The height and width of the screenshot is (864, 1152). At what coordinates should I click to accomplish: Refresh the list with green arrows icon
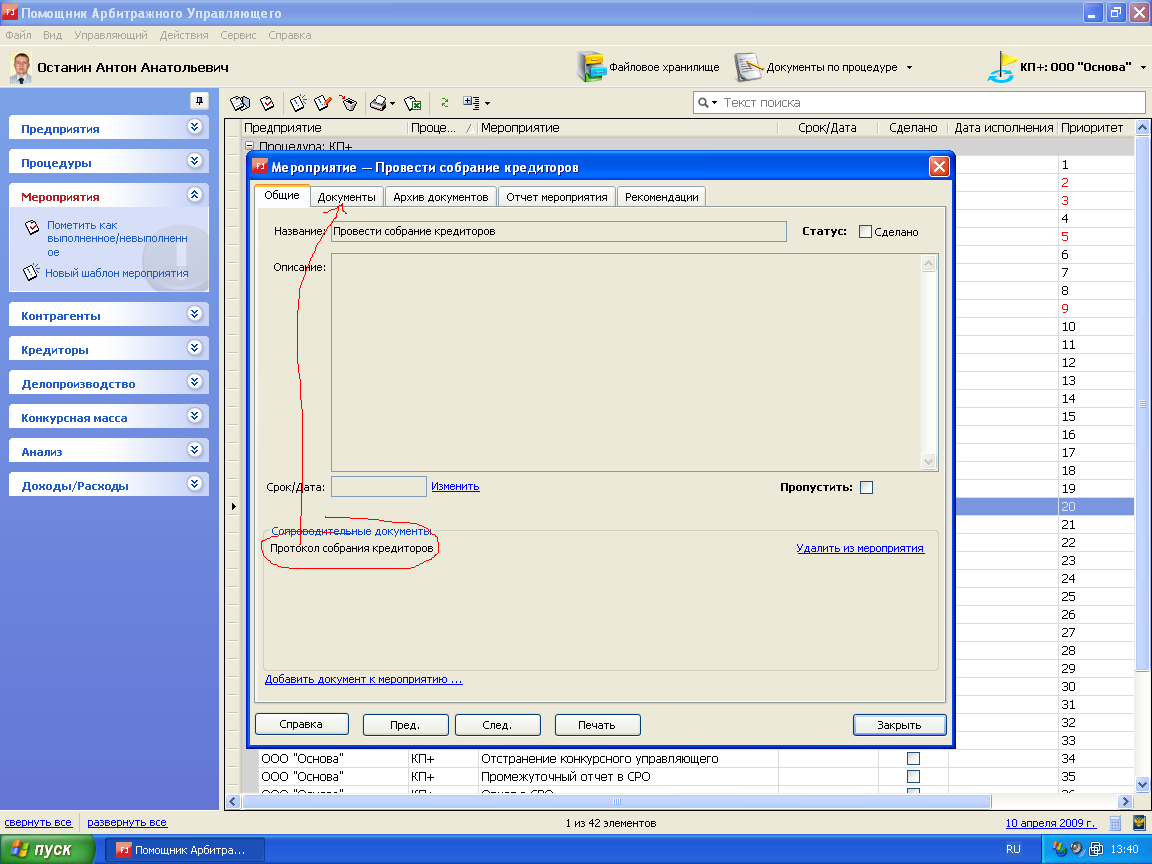tap(444, 103)
